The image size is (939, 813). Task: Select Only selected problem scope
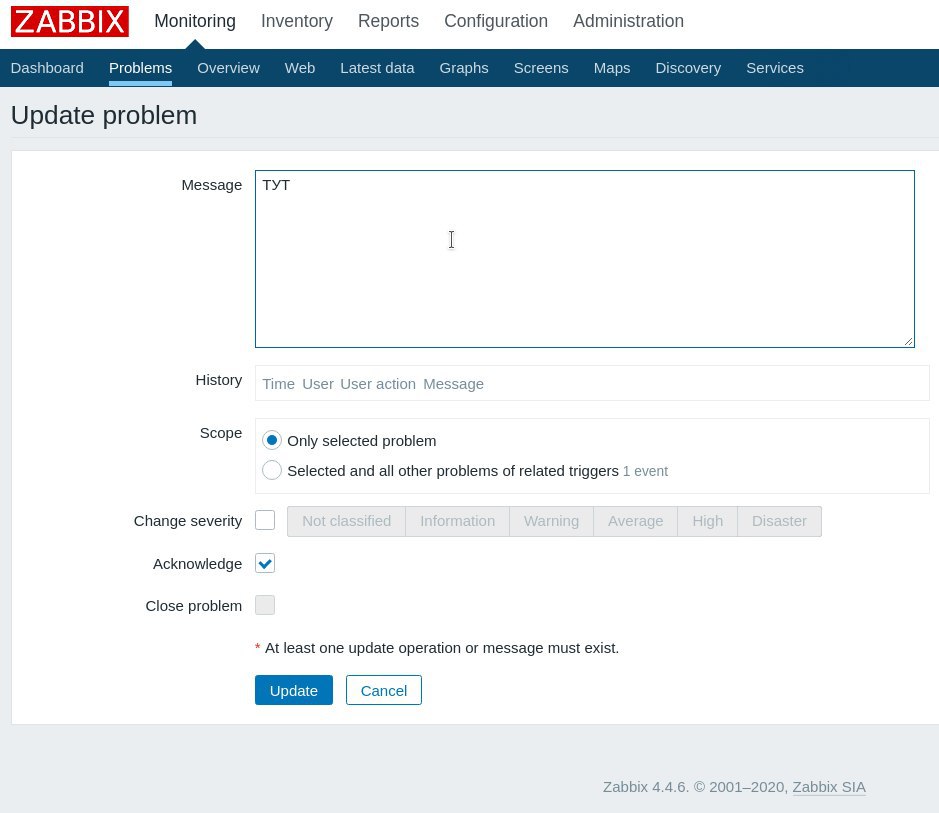pyautogui.click(x=272, y=441)
